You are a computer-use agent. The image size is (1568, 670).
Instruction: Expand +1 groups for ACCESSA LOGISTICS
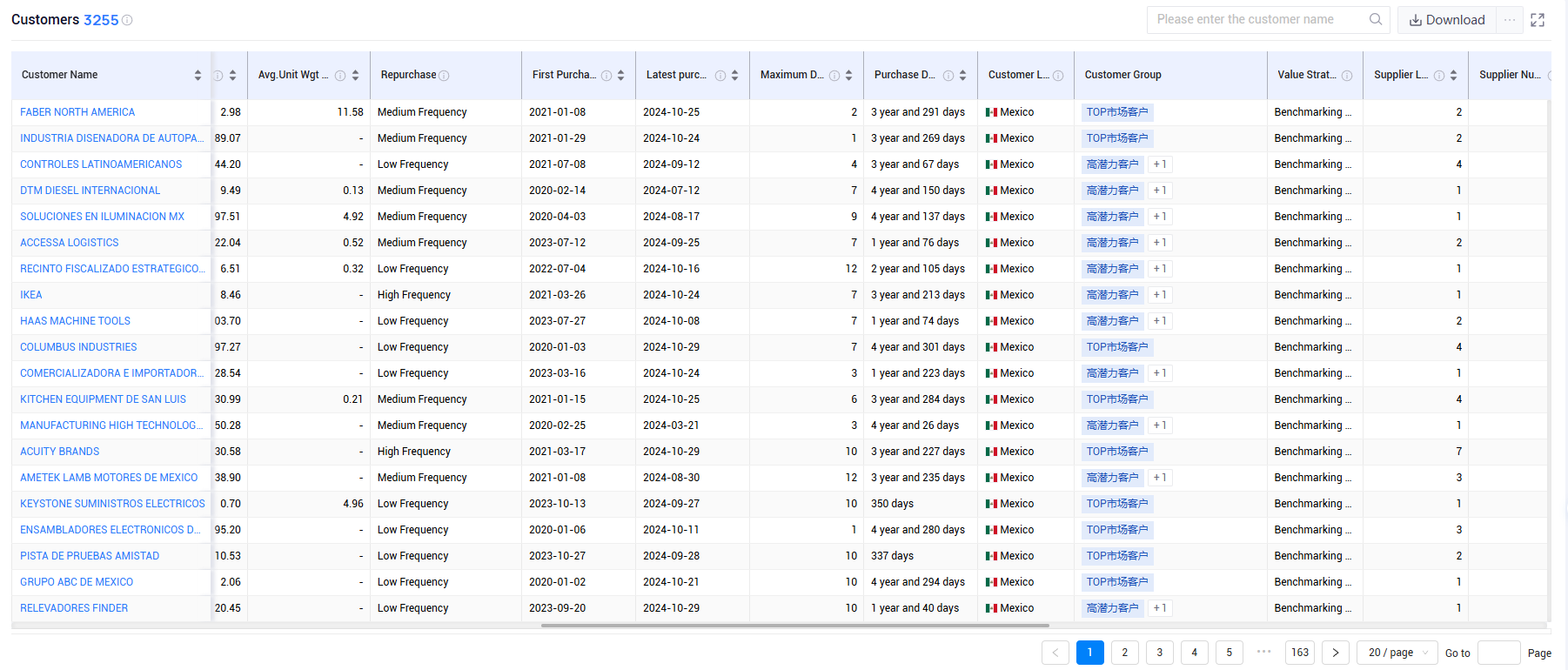coord(1160,243)
